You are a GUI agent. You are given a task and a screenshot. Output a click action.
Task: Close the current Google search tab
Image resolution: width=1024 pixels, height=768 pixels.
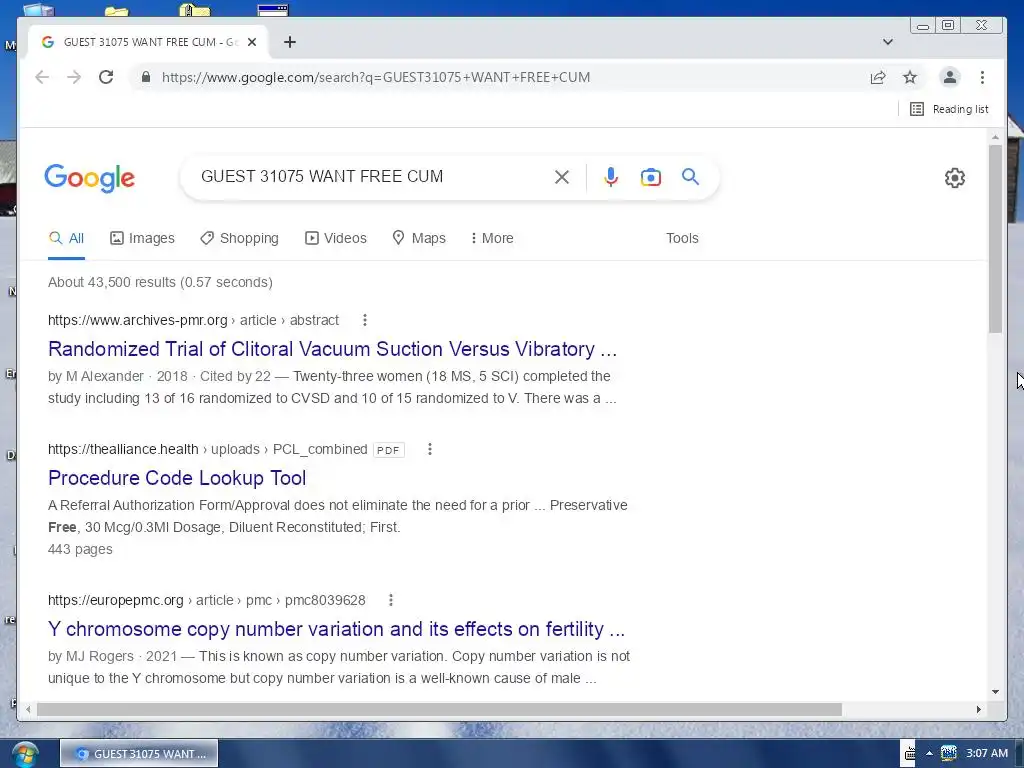coord(252,42)
